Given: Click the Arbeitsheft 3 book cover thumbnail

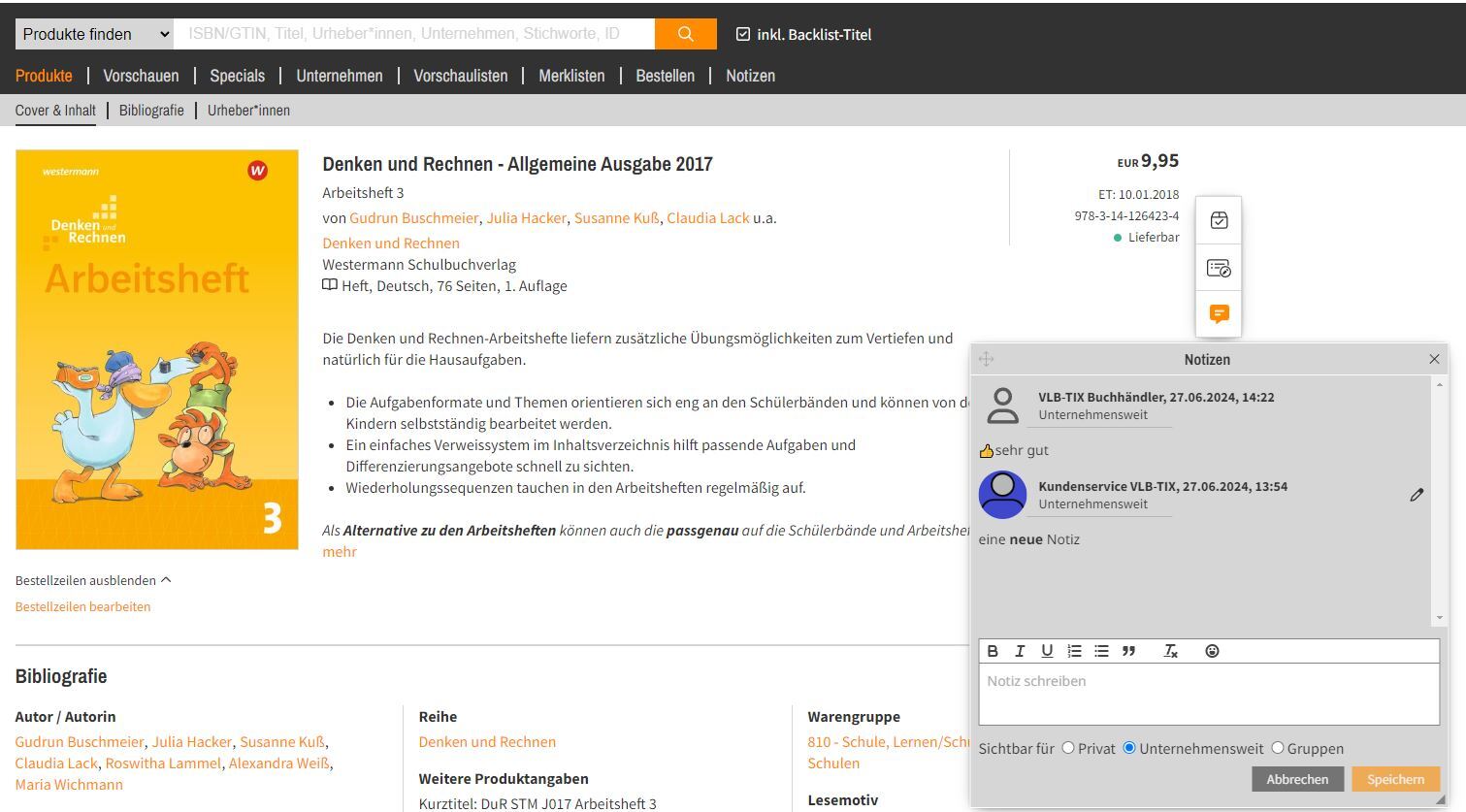Looking at the screenshot, I should 157,349.
